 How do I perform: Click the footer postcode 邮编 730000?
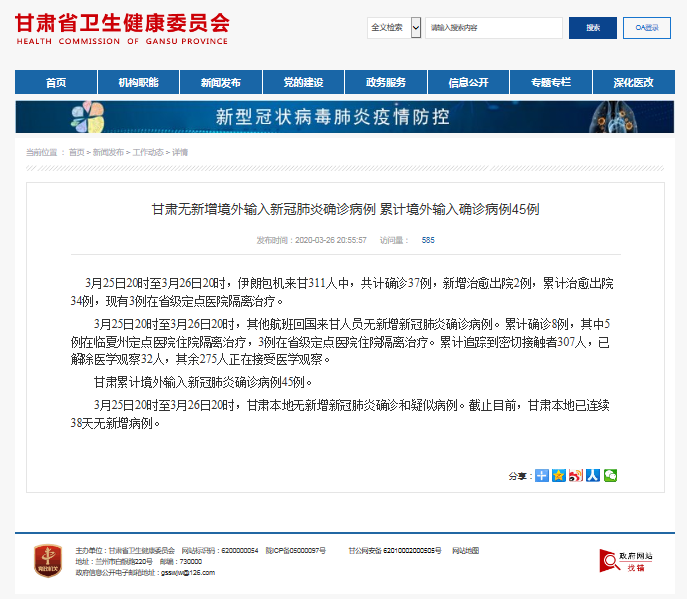181,561
